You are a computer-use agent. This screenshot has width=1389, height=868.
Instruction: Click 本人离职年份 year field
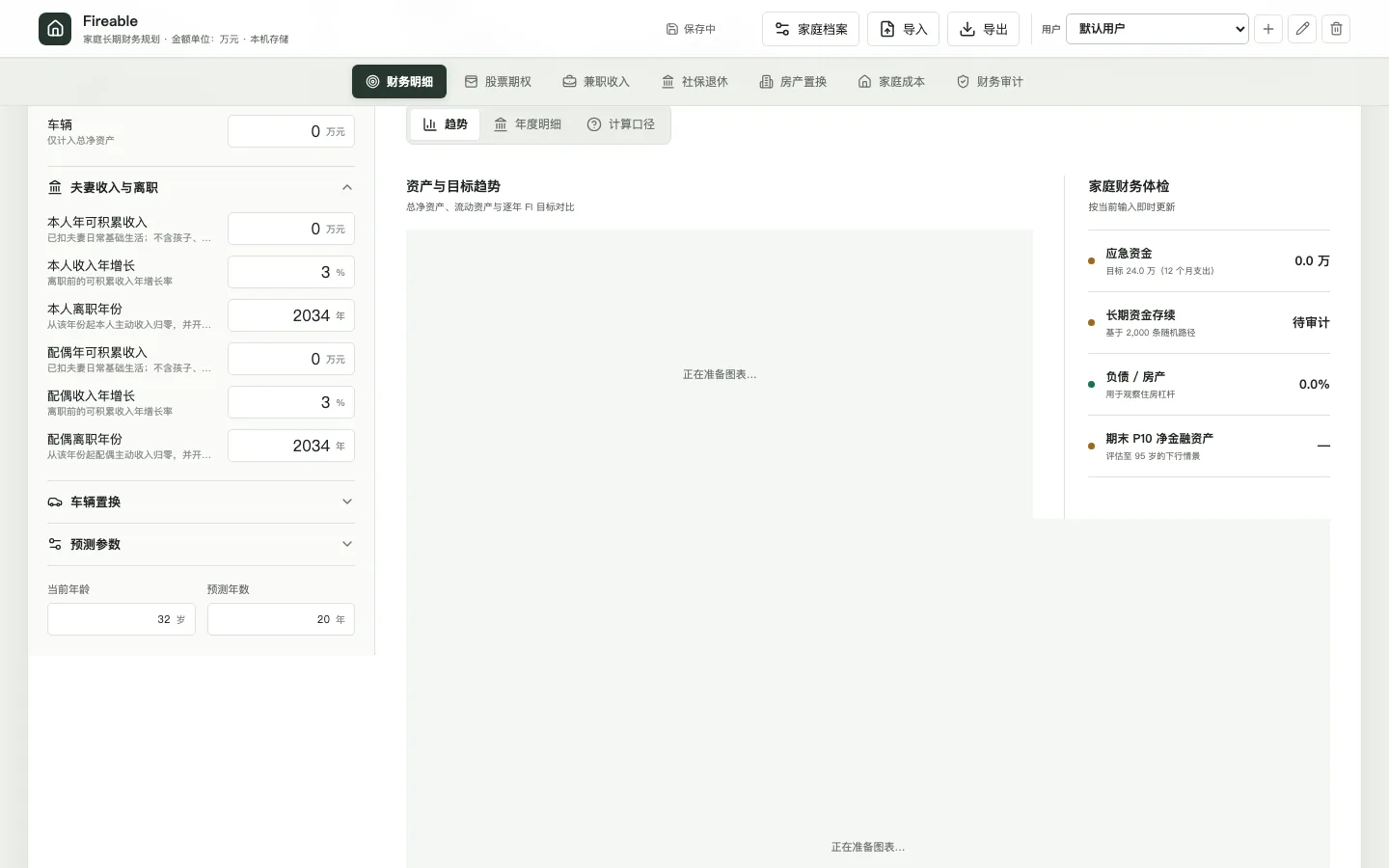point(291,315)
